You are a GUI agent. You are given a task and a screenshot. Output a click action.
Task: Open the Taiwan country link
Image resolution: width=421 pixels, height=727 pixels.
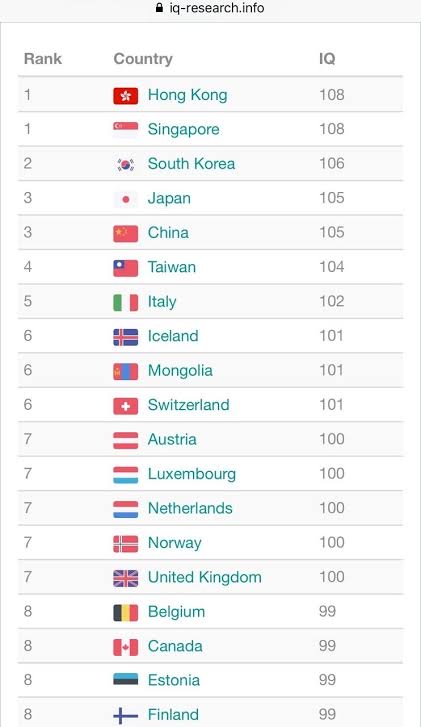[172, 267]
